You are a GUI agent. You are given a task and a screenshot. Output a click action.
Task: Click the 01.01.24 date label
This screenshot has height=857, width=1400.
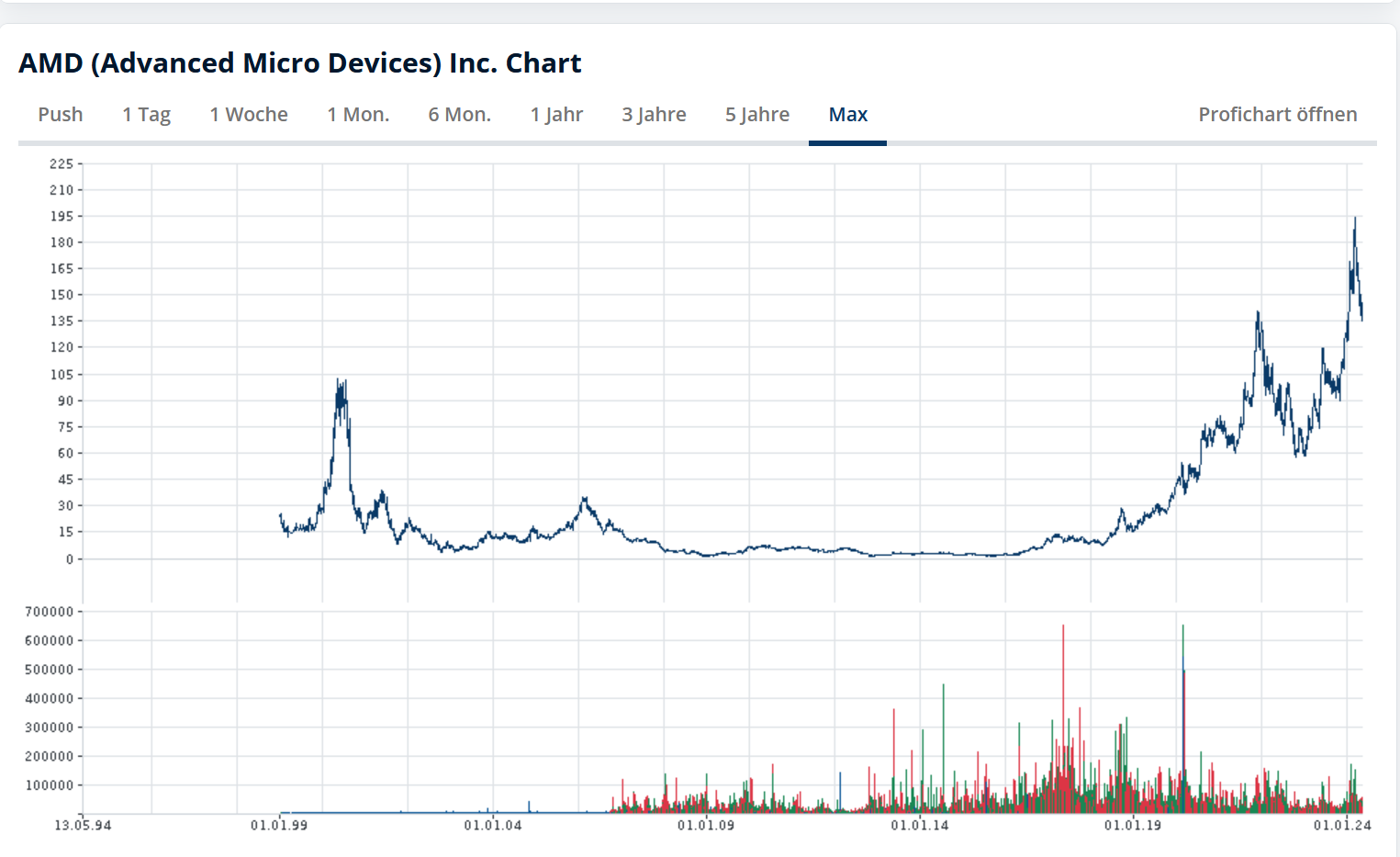click(1342, 825)
